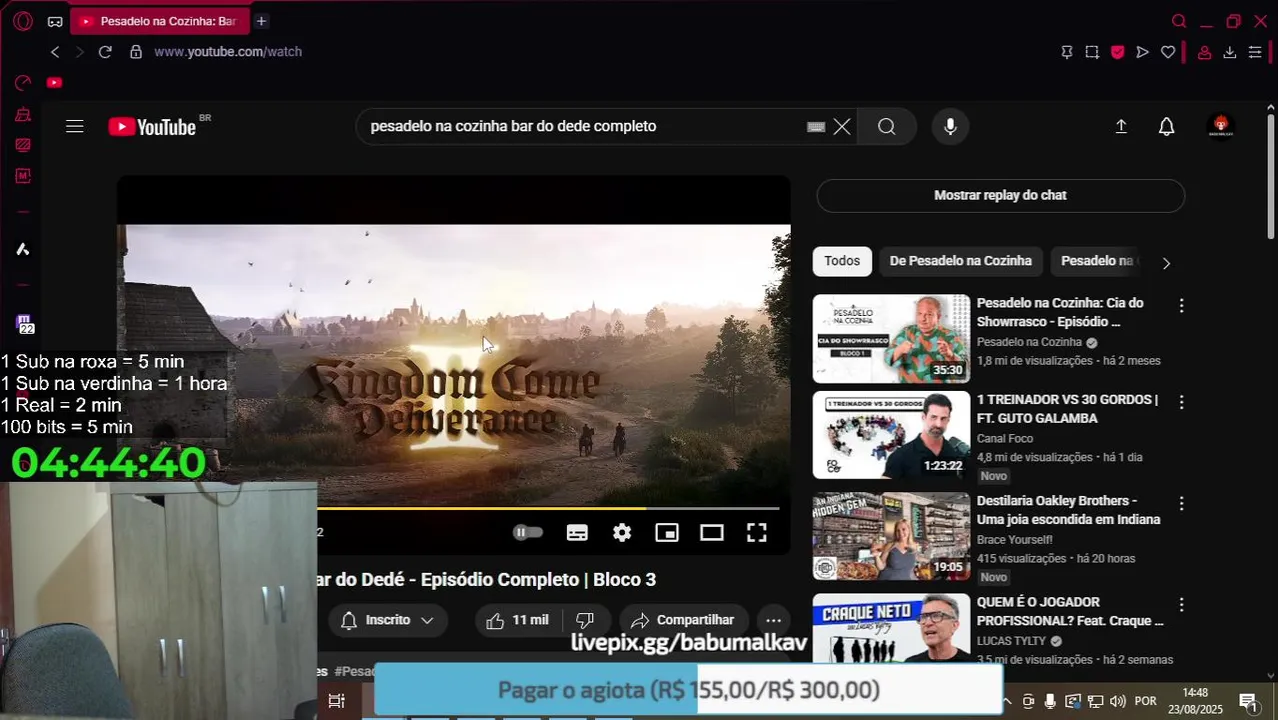This screenshot has width=1278, height=720.
Task: Open GX Cleaner sidebar icon
Action: point(22,115)
